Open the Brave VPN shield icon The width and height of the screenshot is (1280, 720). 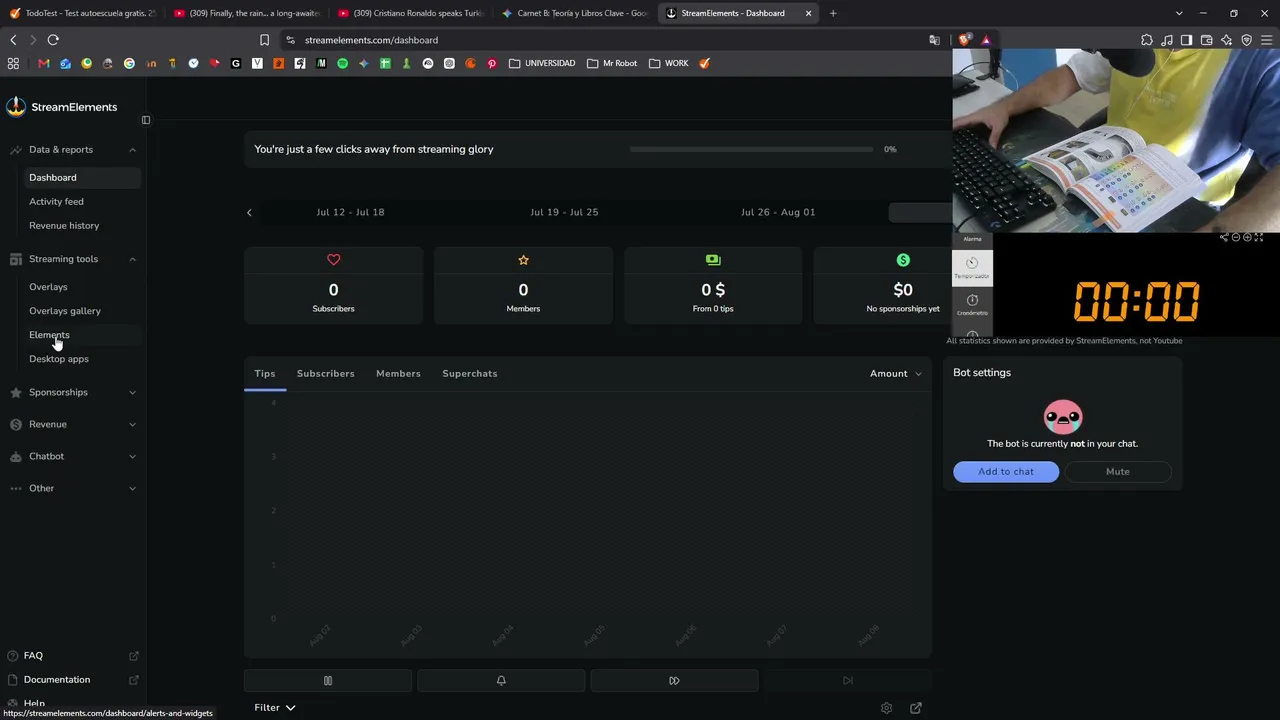1247,40
